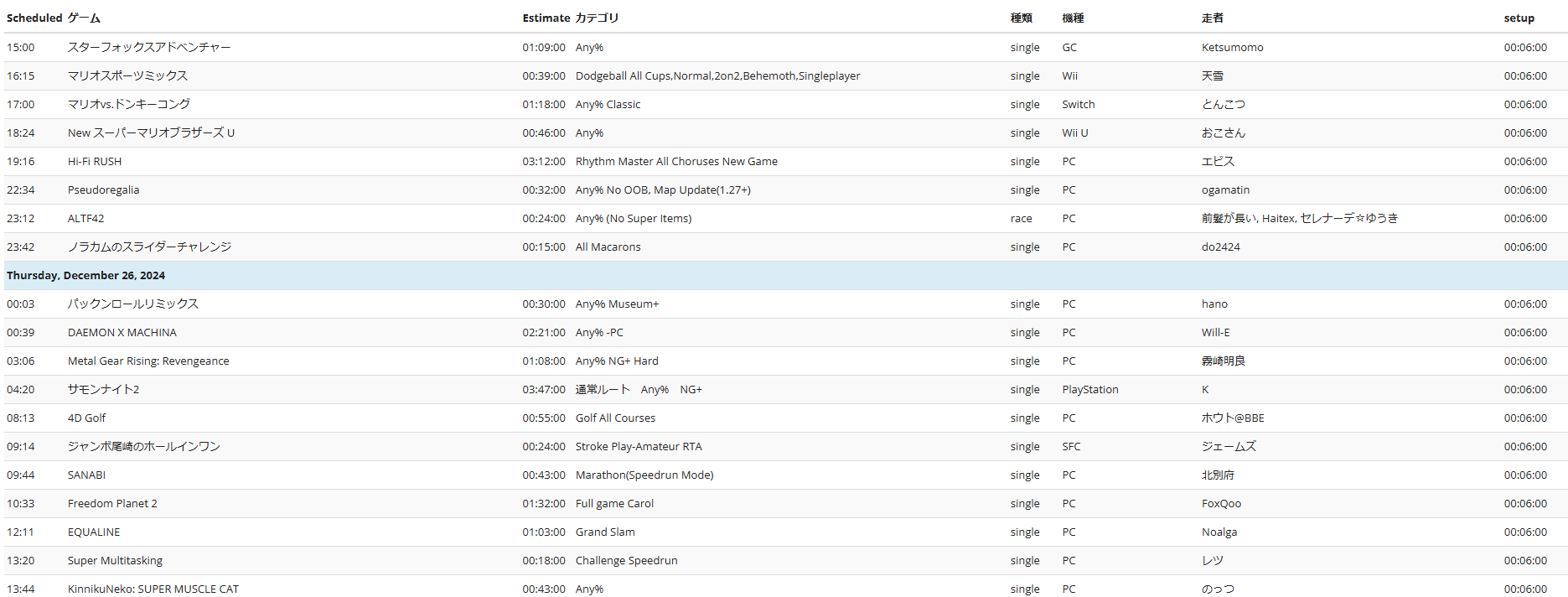Click runner name 天雪
The height and width of the screenshot is (597, 1568).
pyautogui.click(x=1213, y=76)
